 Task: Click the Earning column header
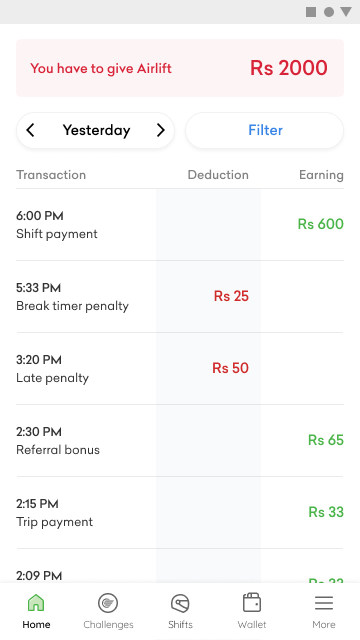coord(321,175)
